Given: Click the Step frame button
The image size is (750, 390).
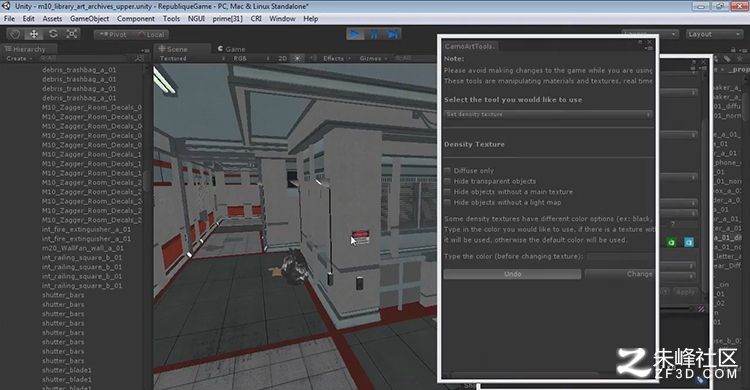Looking at the screenshot, I should [392, 34].
